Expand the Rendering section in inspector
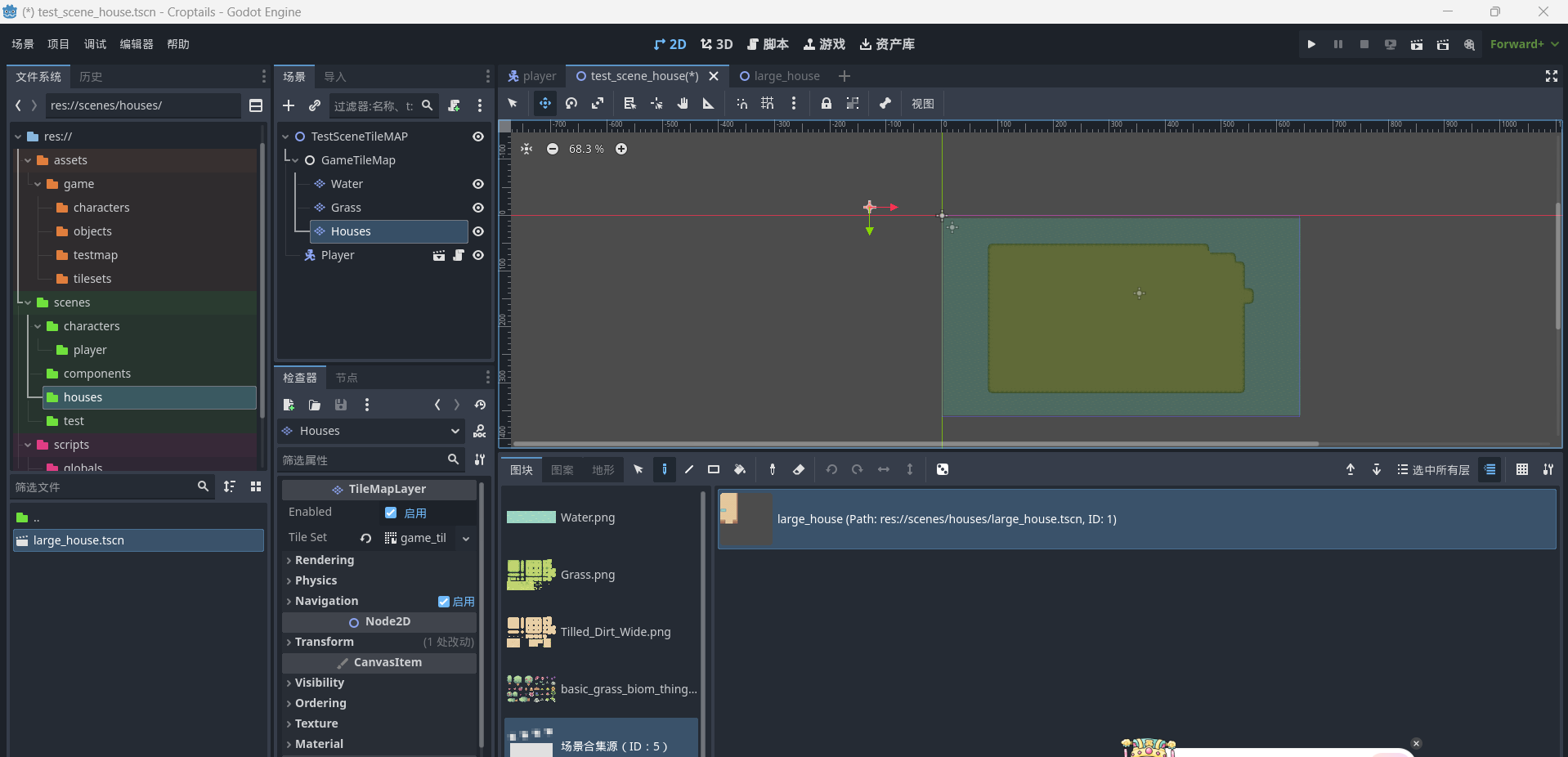Viewport: 1568px width, 757px height. [x=324, y=560]
